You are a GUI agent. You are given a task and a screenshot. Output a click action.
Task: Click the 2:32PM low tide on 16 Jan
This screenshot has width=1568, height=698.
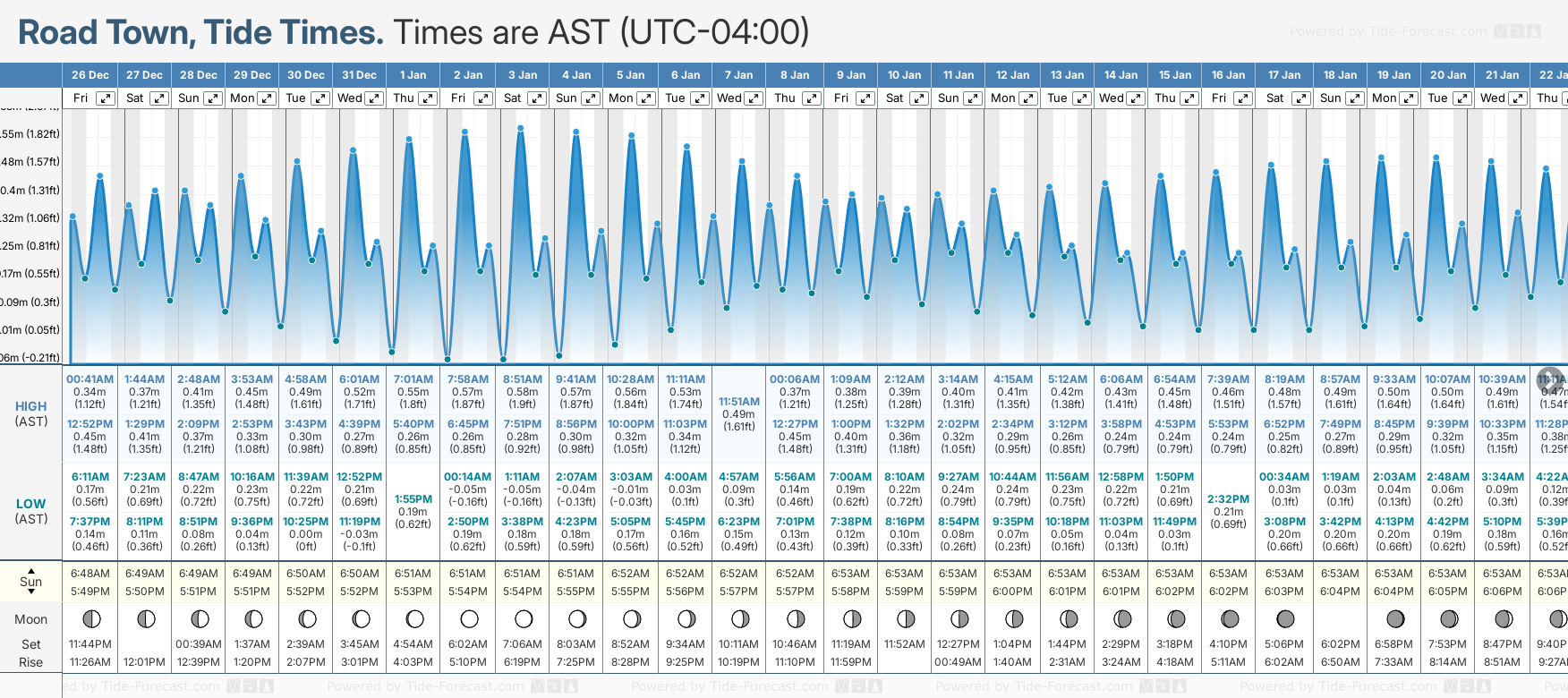1228,499
